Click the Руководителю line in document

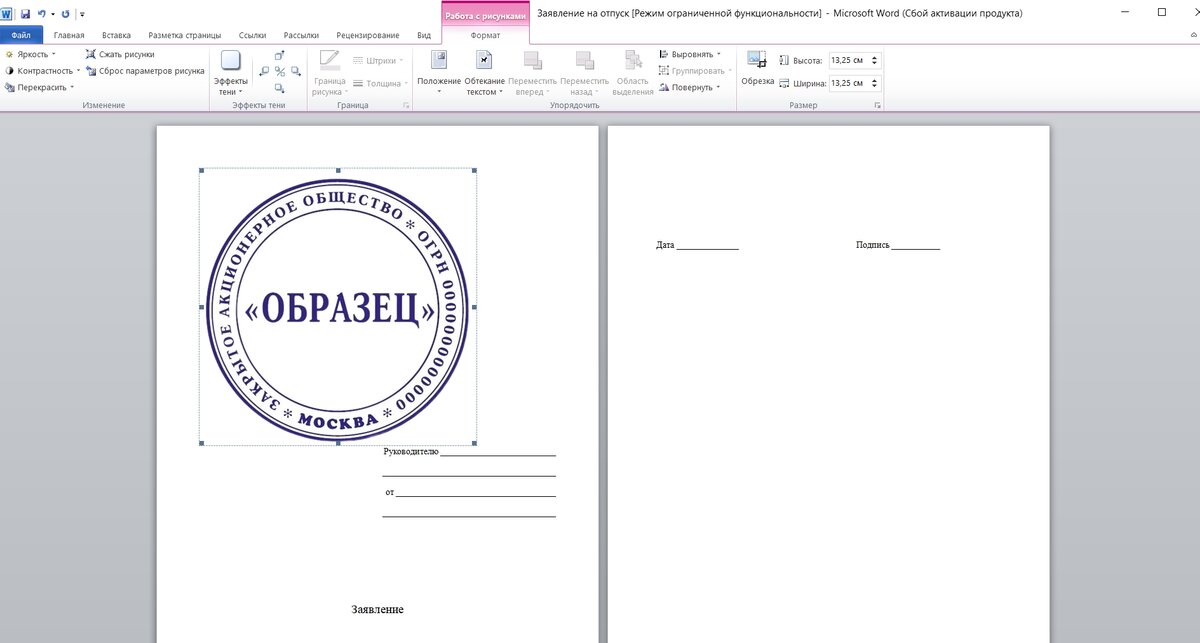469,452
